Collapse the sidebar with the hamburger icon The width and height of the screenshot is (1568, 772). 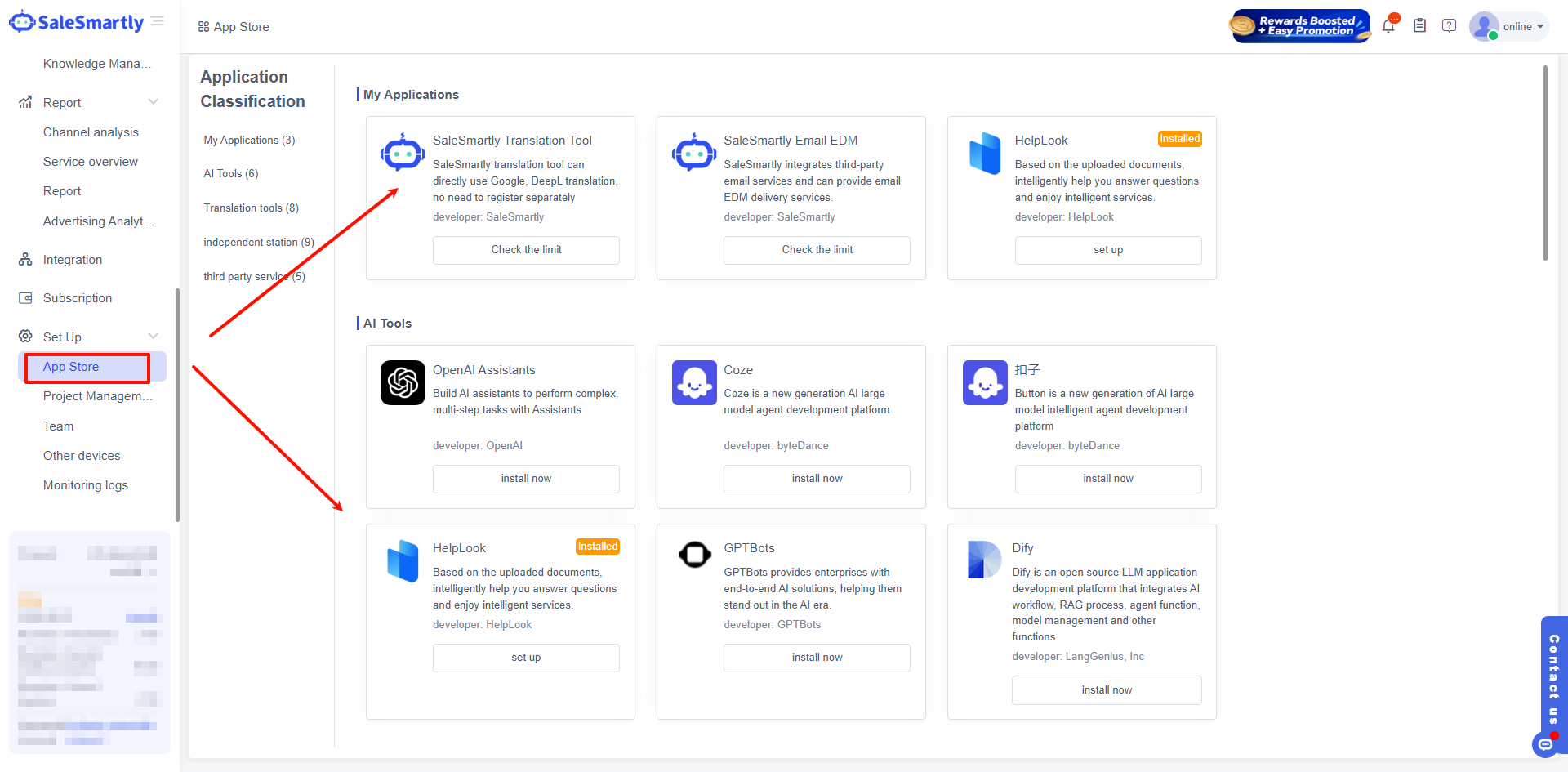158,21
